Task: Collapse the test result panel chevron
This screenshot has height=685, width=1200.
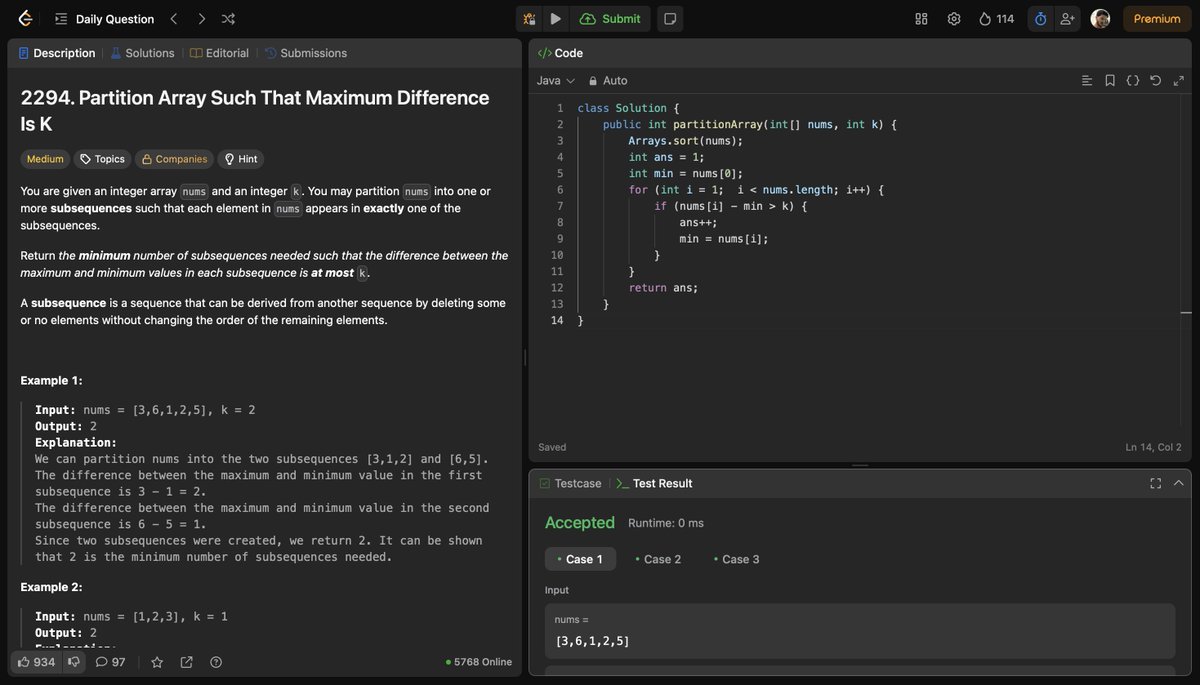Action: click(x=1179, y=483)
